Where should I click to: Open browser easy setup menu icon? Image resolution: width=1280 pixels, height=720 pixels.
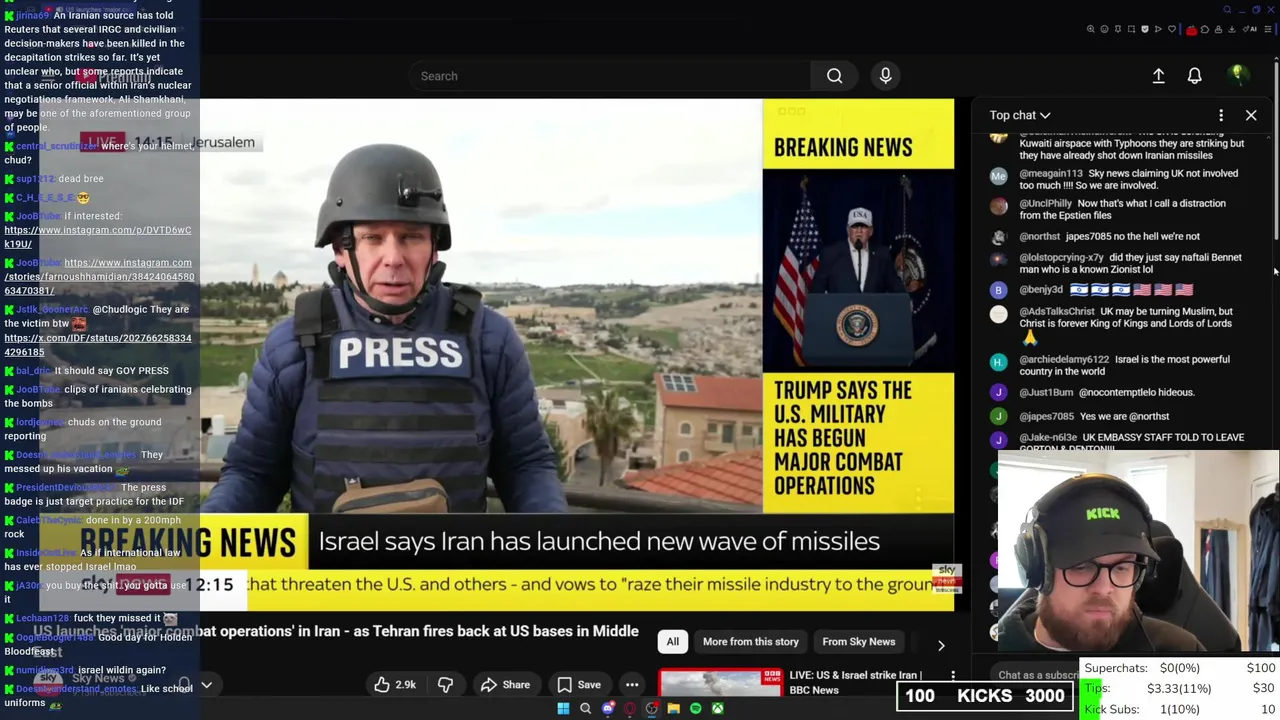(x=1268, y=29)
